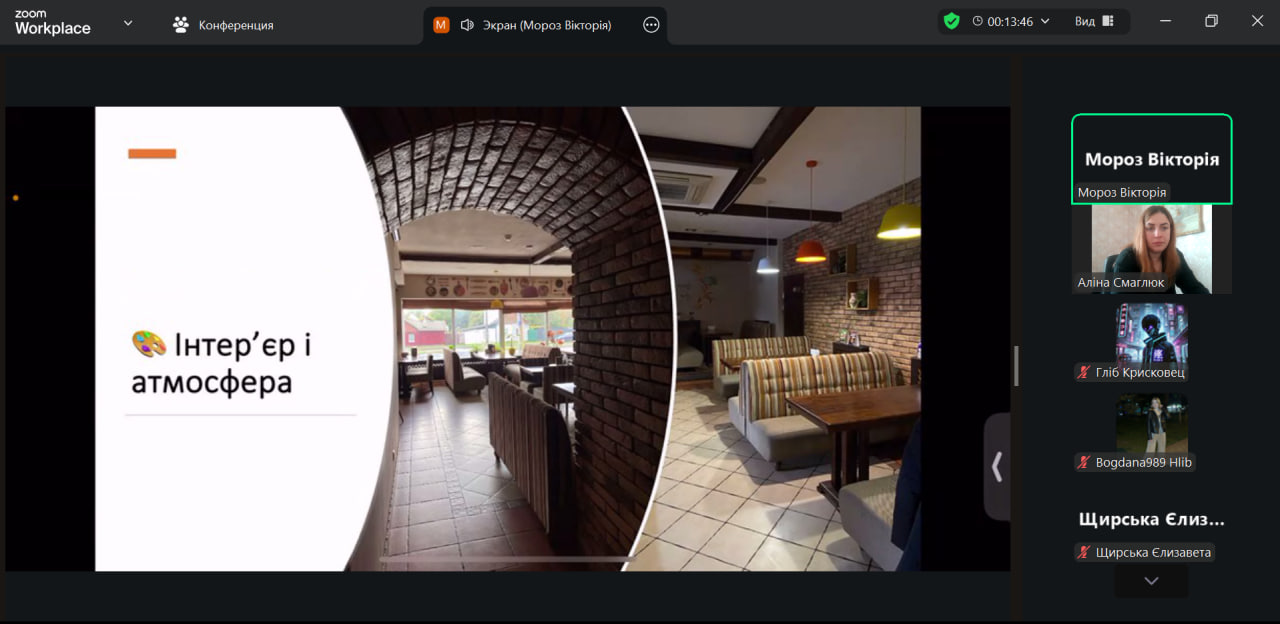This screenshot has width=1280, height=624.
Task: Open the three-dot more options in the screen tab
Action: point(651,25)
